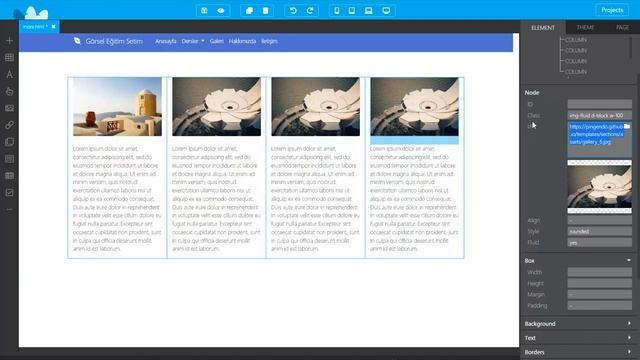Click the checkbox form icon in sidebar
The width and height of the screenshot is (640, 360).
point(9,192)
